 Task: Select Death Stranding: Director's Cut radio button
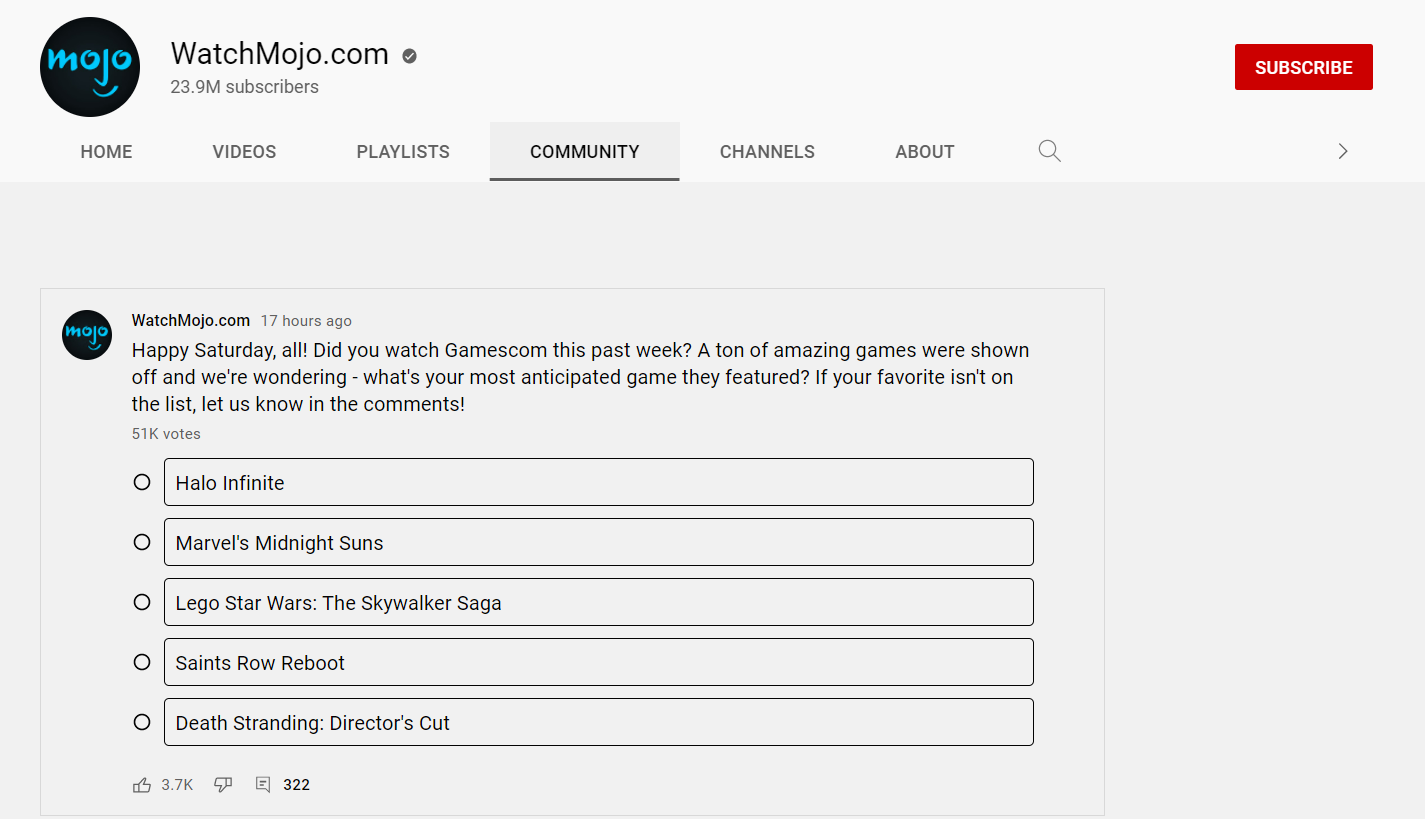[x=142, y=722]
